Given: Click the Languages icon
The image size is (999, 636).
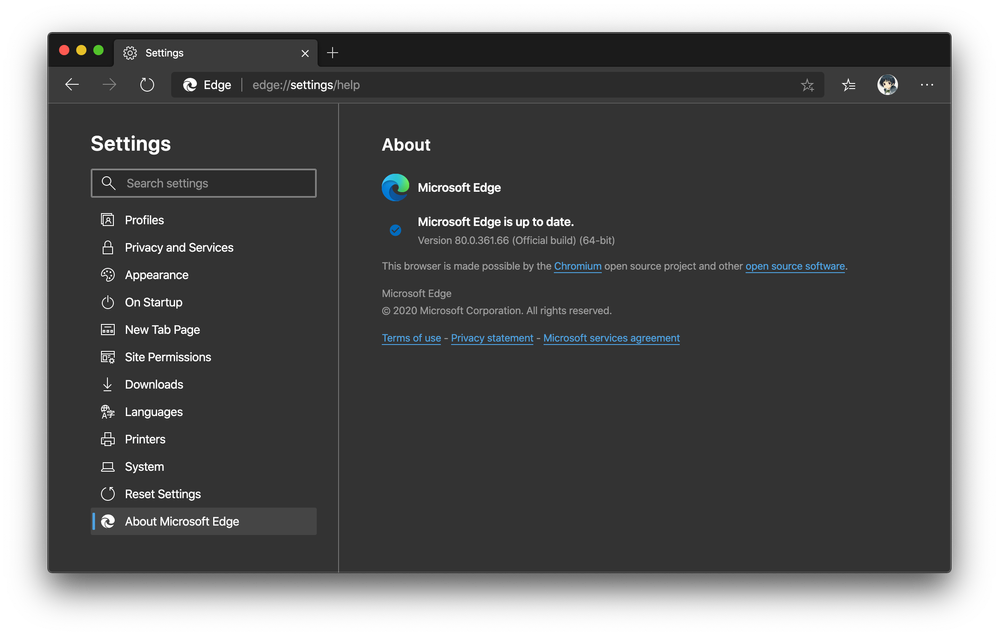Looking at the screenshot, I should click(x=108, y=412).
